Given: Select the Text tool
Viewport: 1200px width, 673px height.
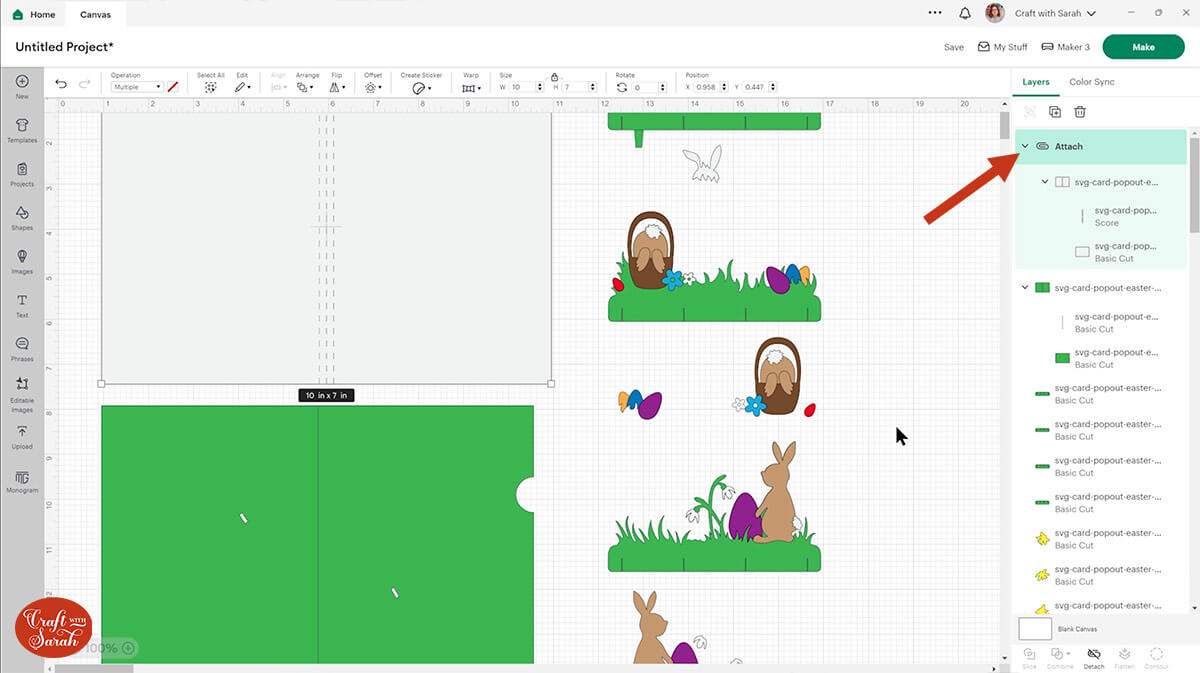Looking at the screenshot, I should coord(22,305).
